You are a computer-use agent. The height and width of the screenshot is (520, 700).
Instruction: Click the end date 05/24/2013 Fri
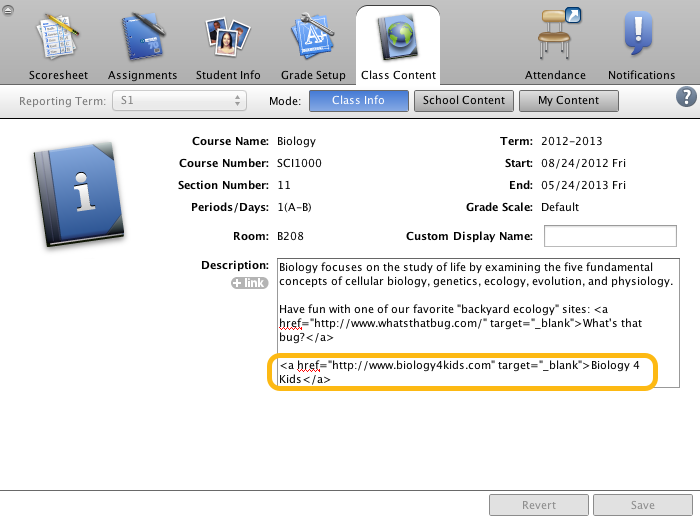click(x=583, y=185)
